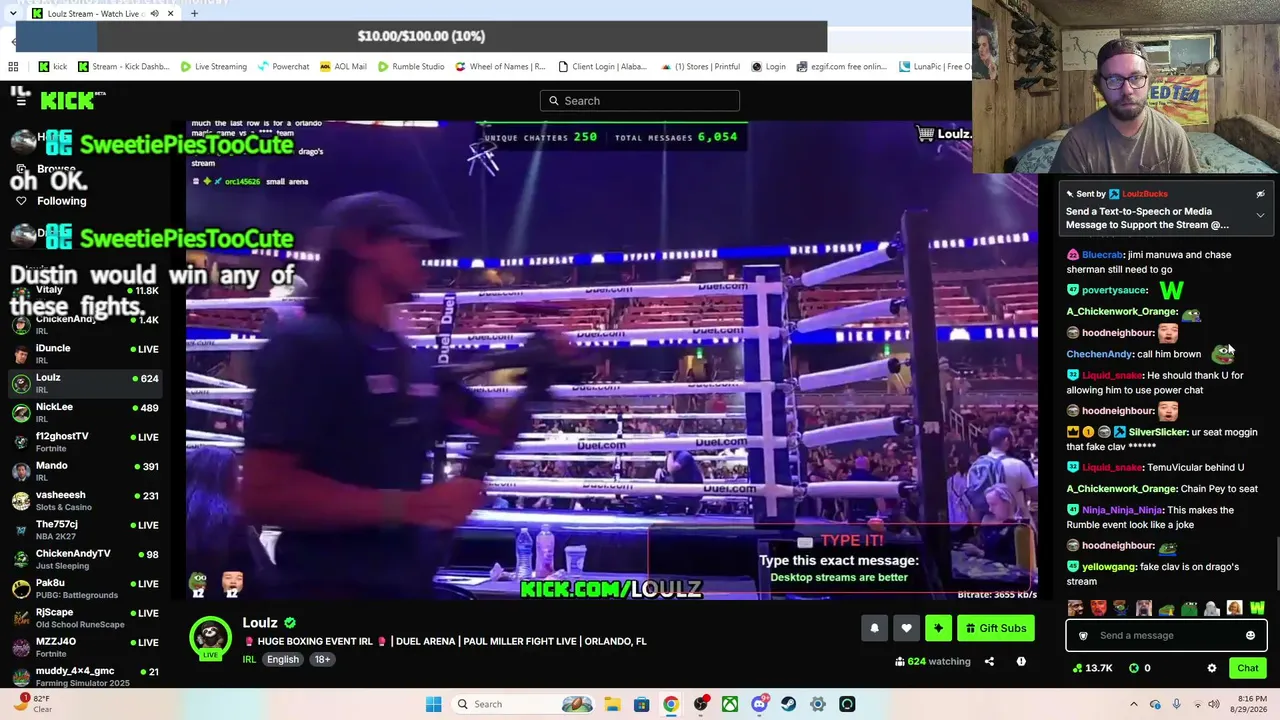The height and width of the screenshot is (720, 1280).
Task: Click Ninja_Ninja_Ninja username in chat
Action: [1122, 510]
